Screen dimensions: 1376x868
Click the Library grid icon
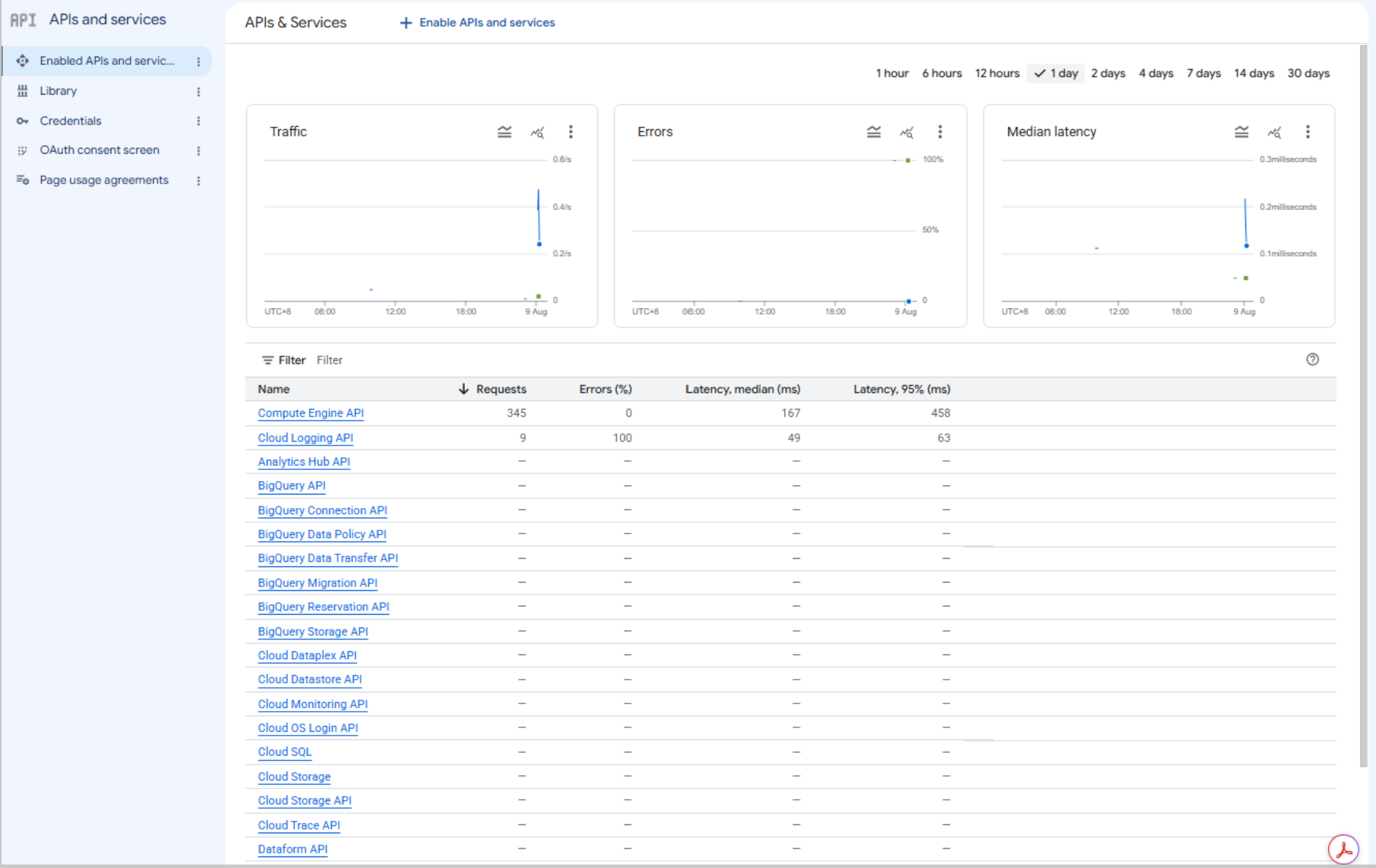point(23,91)
